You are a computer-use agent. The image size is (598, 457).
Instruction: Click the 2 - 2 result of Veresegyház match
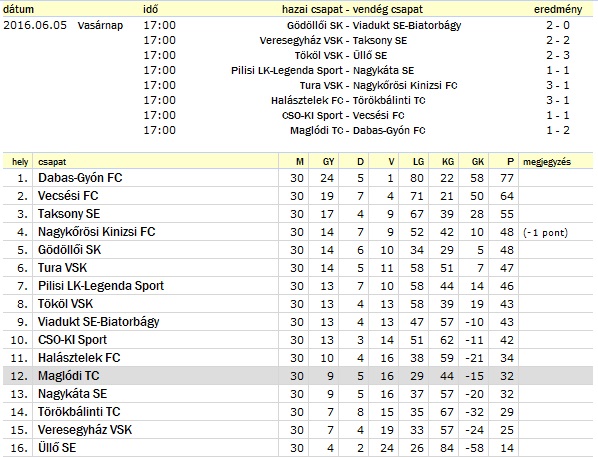(558, 40)
